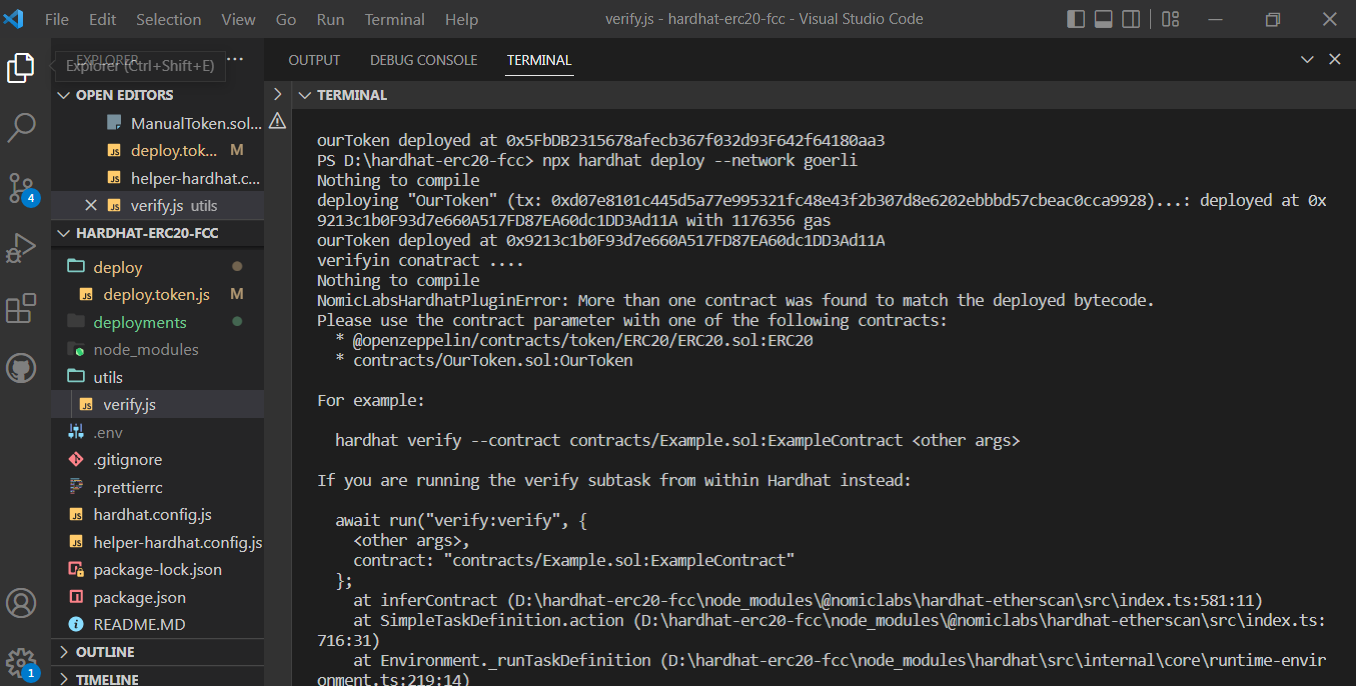Open the Selection menu
This screenshot has height=686, width=1356.
click(x=168, y=20)
